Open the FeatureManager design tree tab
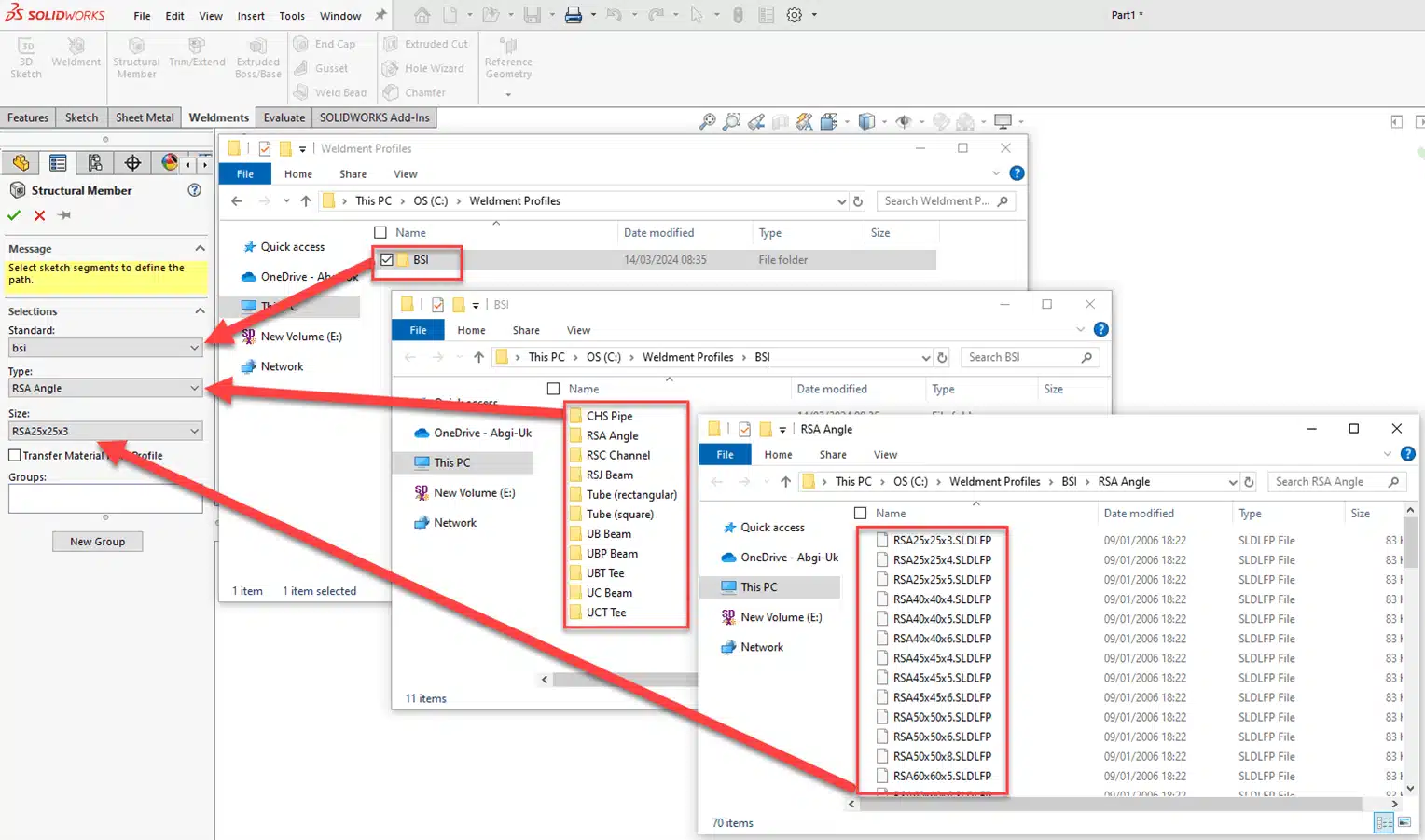 pos(21,163)
